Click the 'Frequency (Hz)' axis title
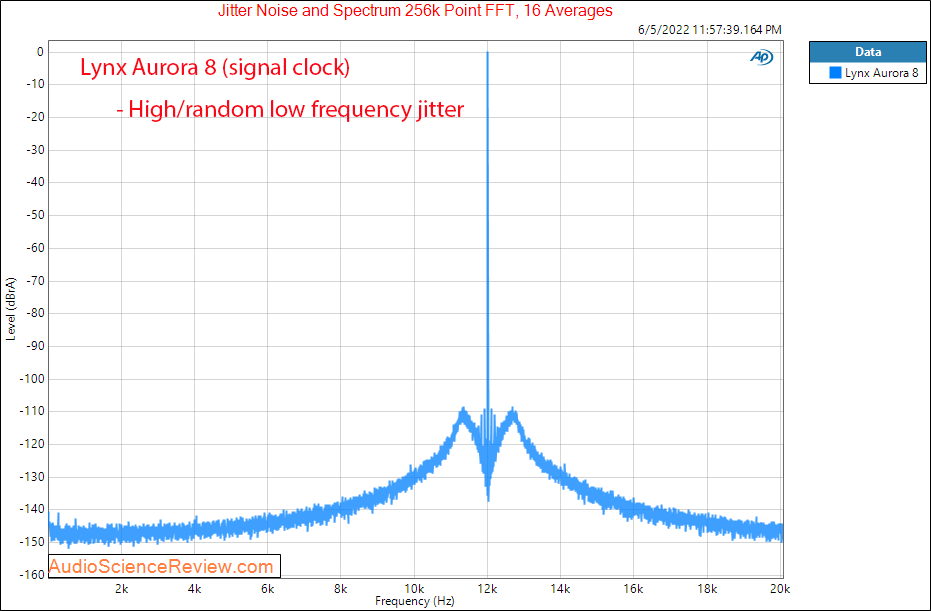Viewport: 931px width, 611px height. (x=414, y=601)
